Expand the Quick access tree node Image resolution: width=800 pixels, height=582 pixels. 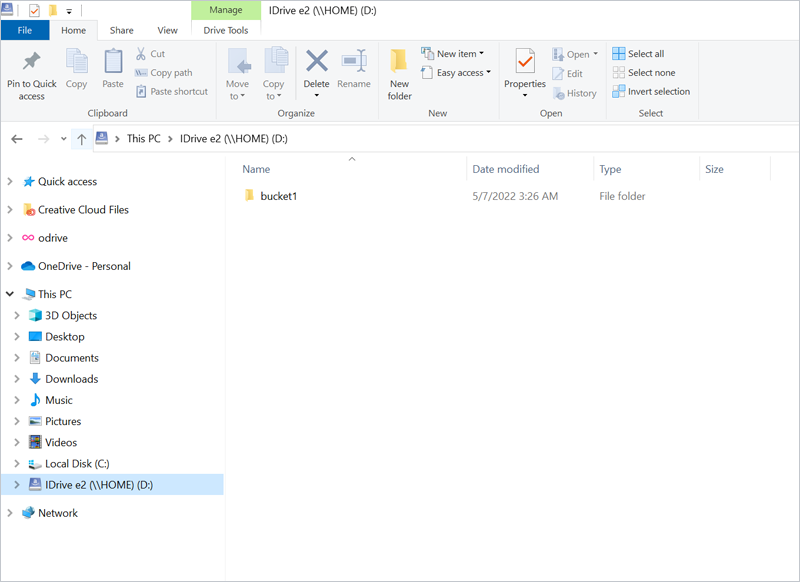(10, 182)
